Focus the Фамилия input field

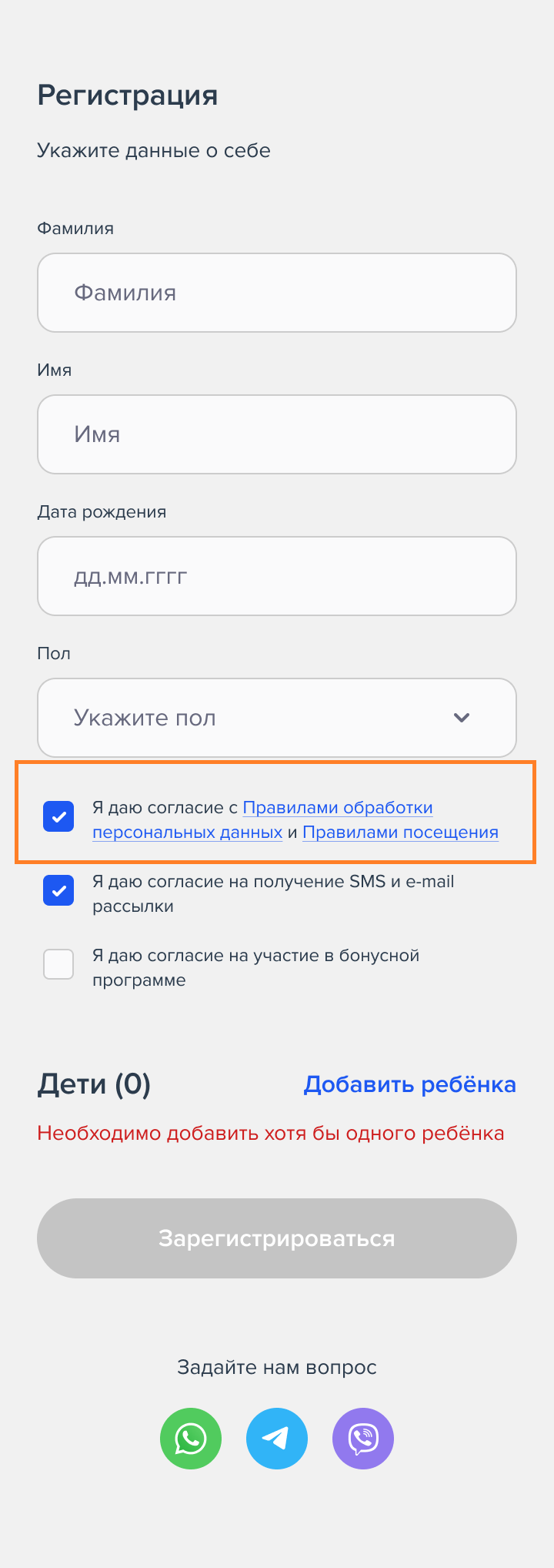tap(277, 293)
